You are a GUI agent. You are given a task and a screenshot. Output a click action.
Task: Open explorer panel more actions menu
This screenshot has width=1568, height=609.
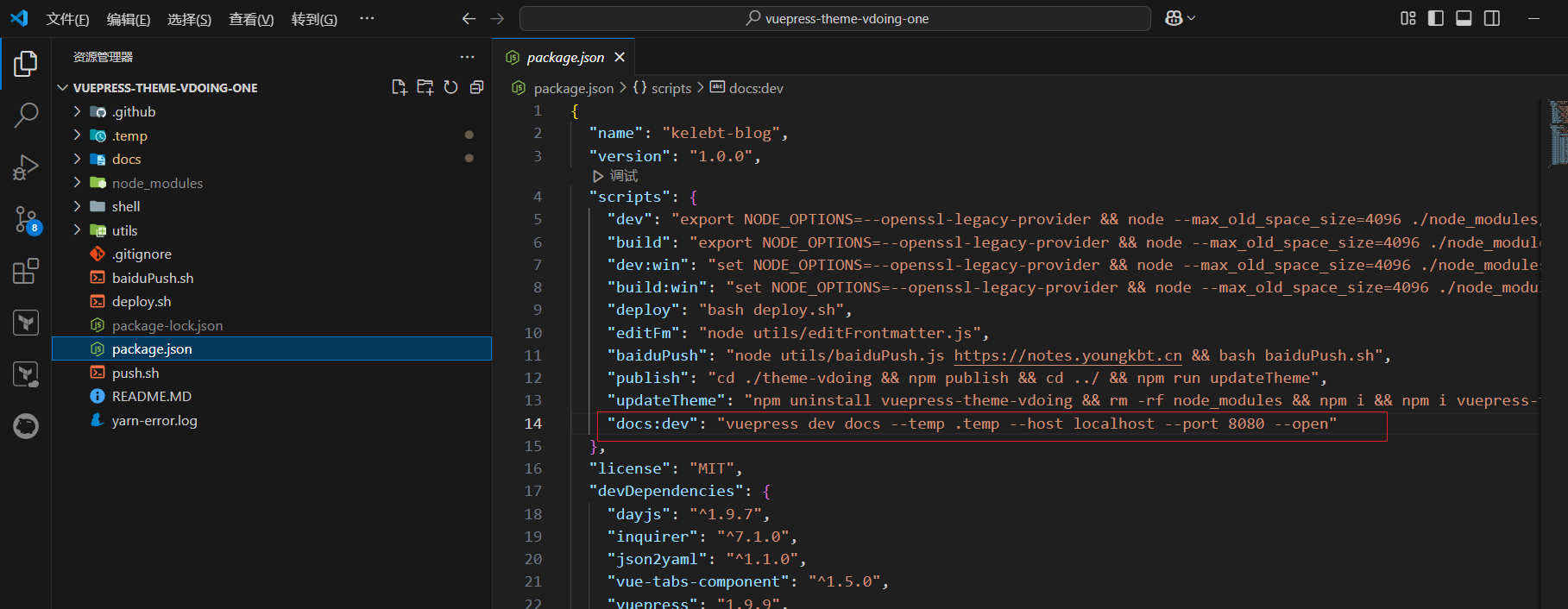pos(467,57)
